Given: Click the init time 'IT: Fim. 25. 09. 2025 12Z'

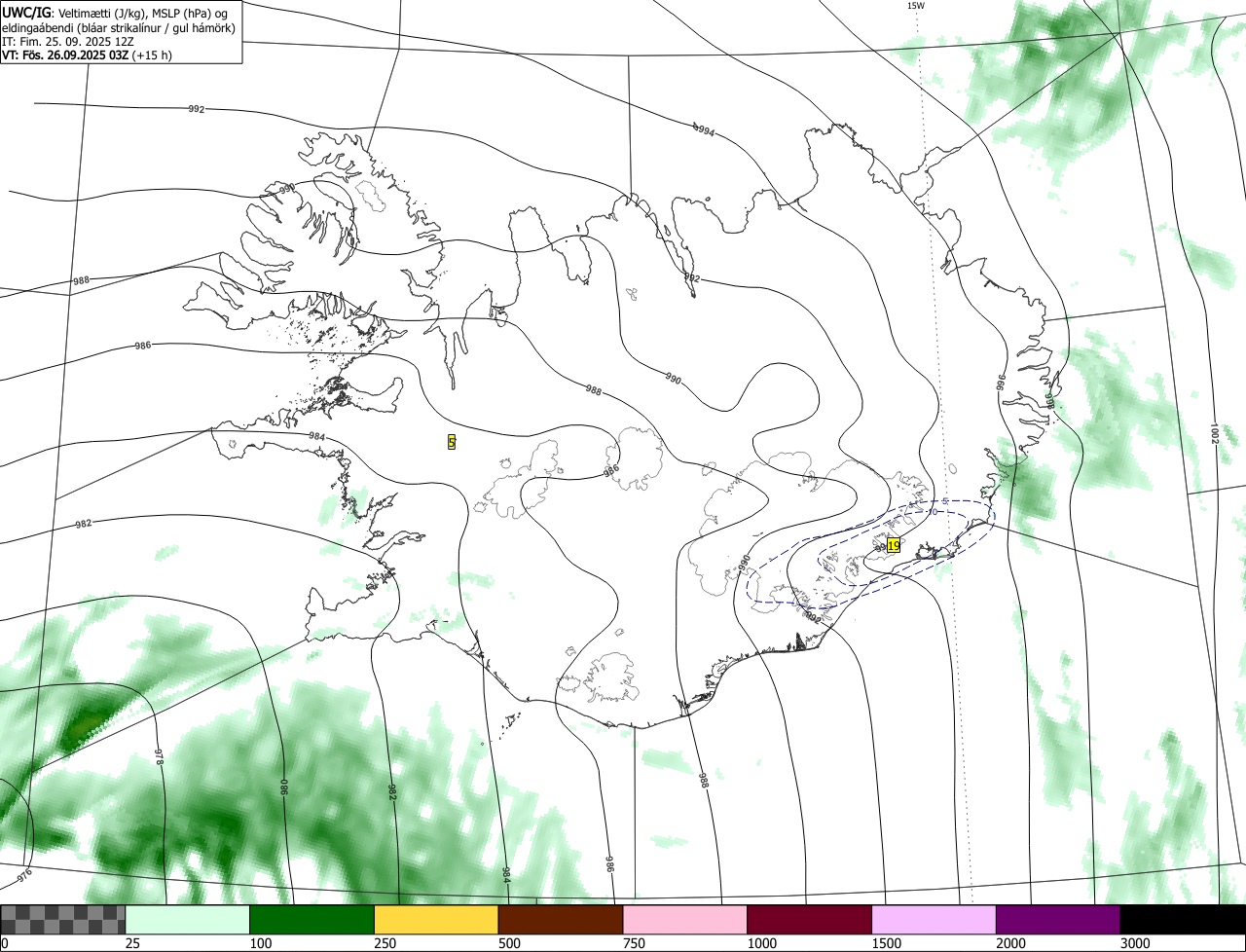Looking at the screenshot, I should pyautogui.click(x=68, y=41).
